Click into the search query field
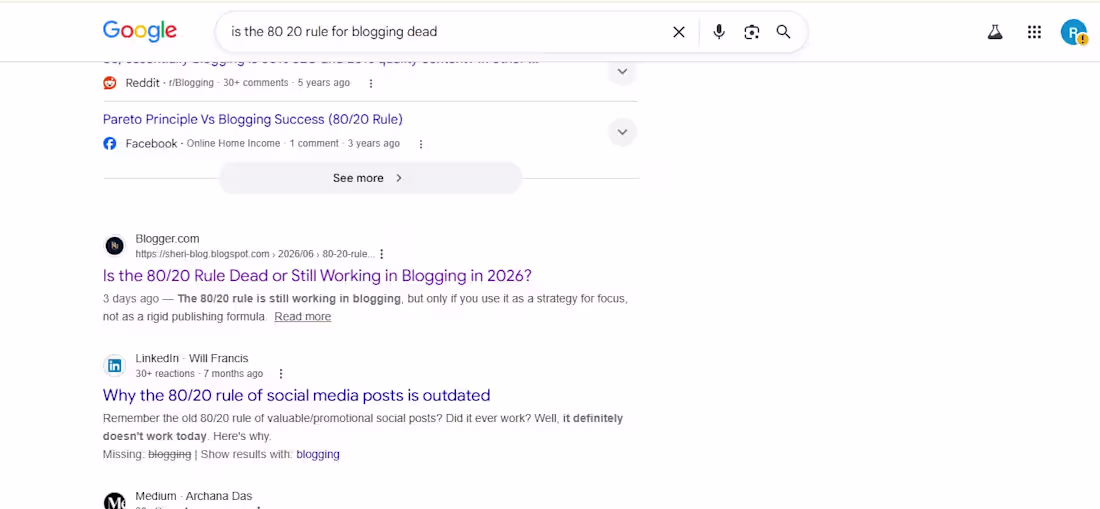1100x509 pixels. (x=445, y=32)
